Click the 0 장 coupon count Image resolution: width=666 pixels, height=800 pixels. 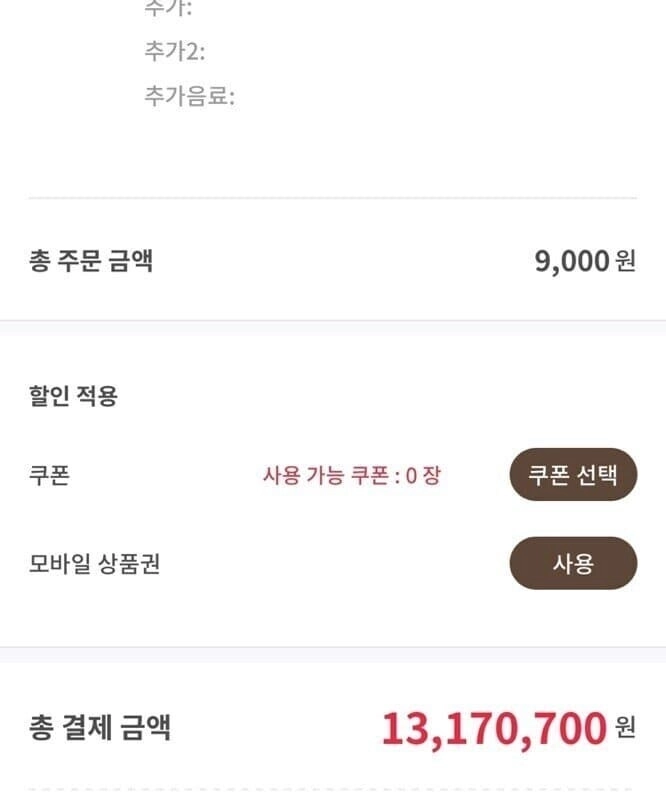[423, 476]
